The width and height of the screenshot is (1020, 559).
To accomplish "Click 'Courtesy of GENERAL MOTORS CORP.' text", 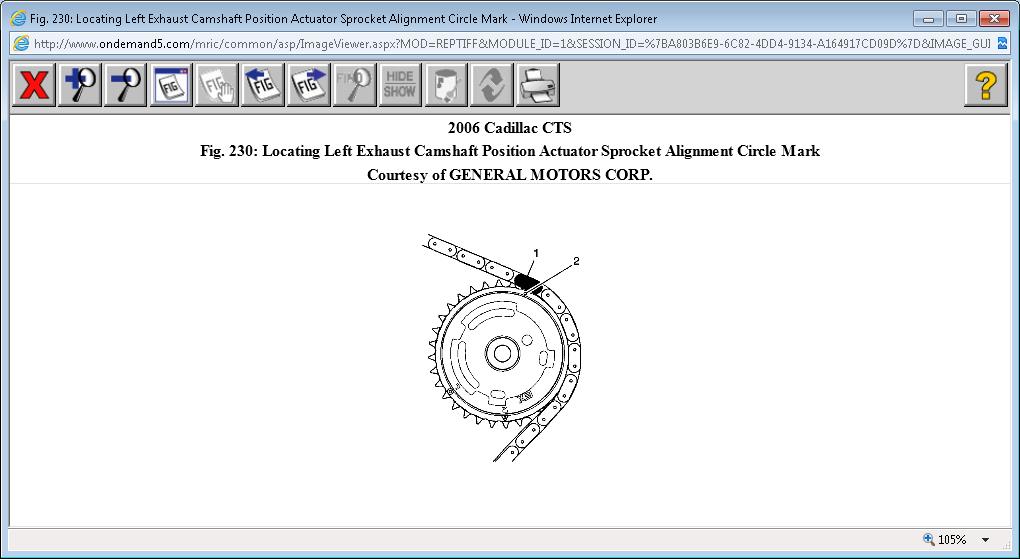I will (x=510, y=175).
